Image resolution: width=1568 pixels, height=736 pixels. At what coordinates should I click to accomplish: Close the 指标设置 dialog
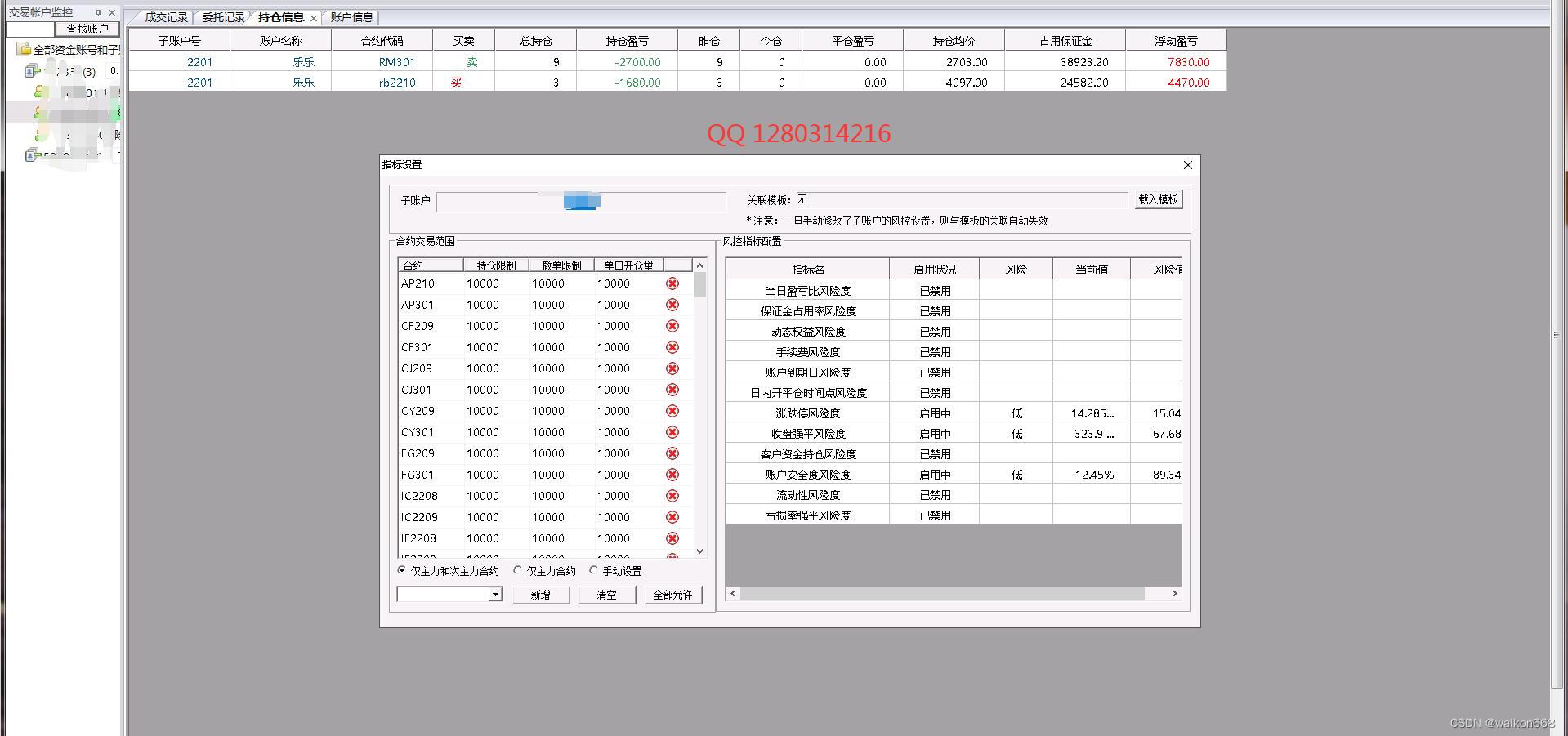click(x=1188, y=165)
